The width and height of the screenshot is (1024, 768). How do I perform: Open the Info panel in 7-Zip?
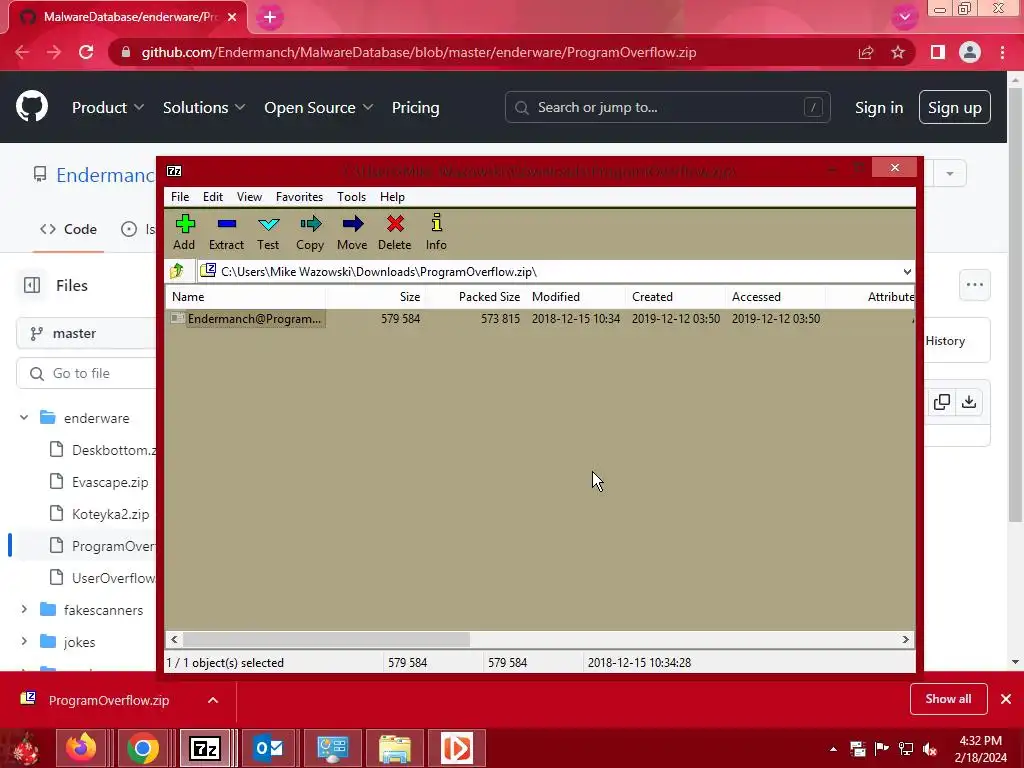(436, 232)
